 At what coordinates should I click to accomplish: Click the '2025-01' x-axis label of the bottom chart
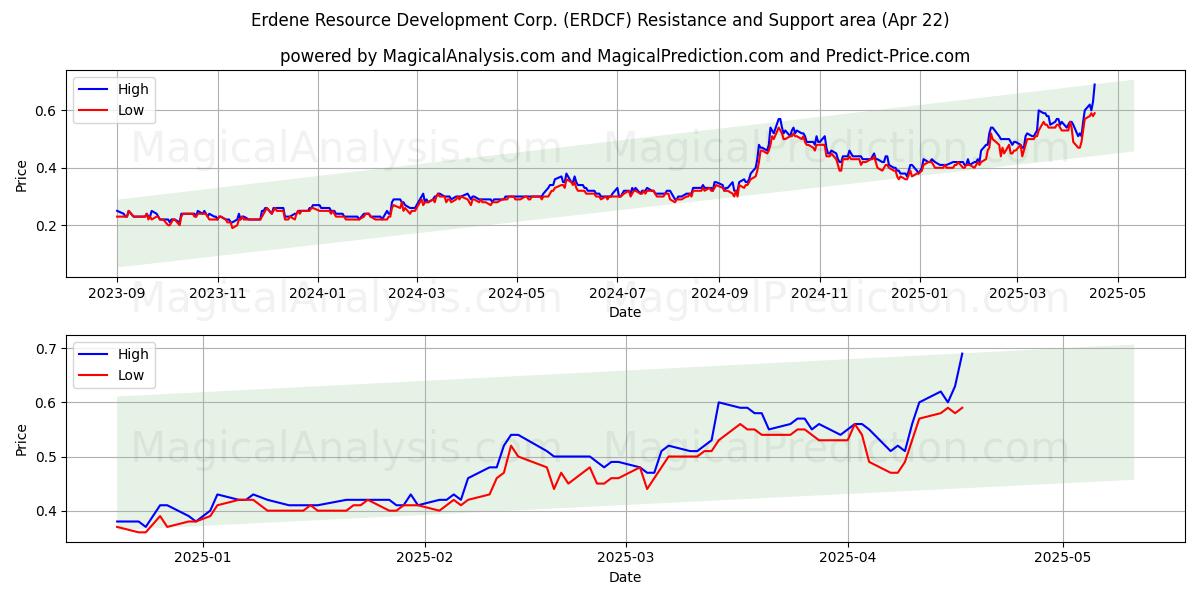coord(203,560)
